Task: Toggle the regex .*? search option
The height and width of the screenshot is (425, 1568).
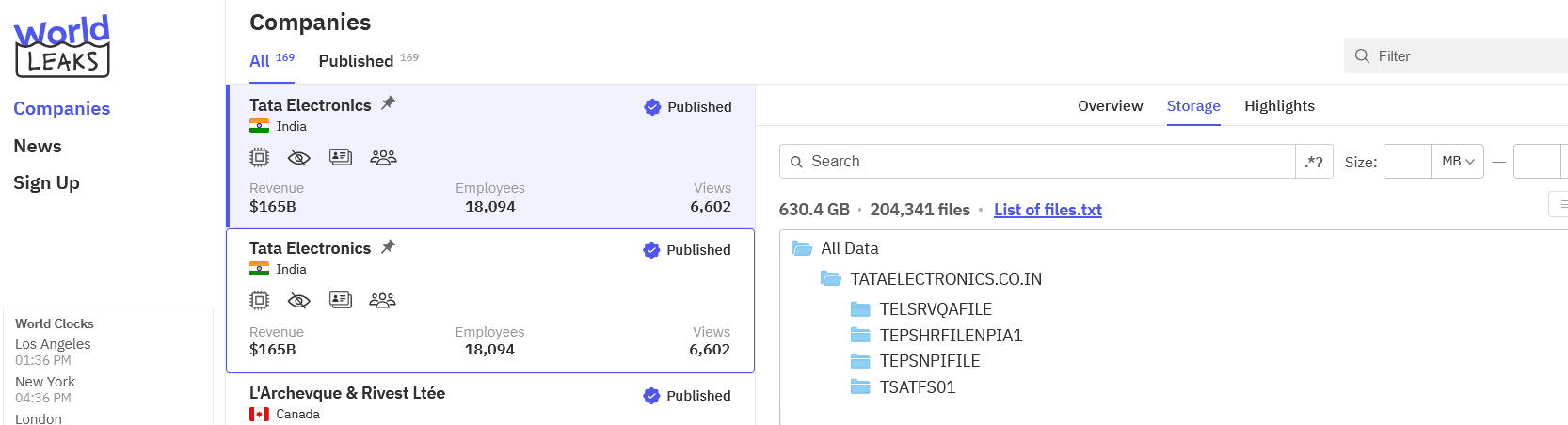Action: pos(1314,162)
